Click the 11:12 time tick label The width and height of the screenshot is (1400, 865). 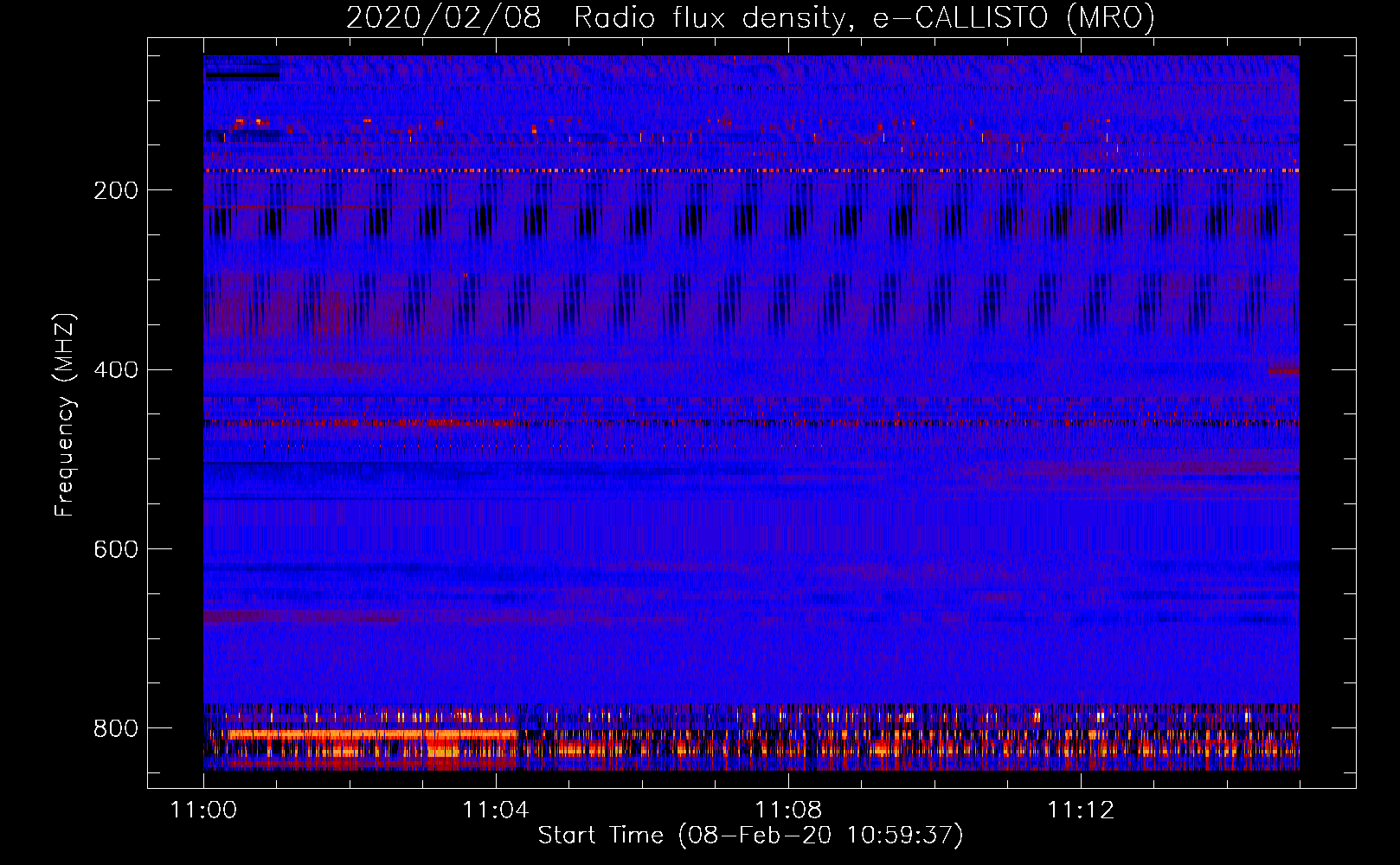tap(1081, 811)
